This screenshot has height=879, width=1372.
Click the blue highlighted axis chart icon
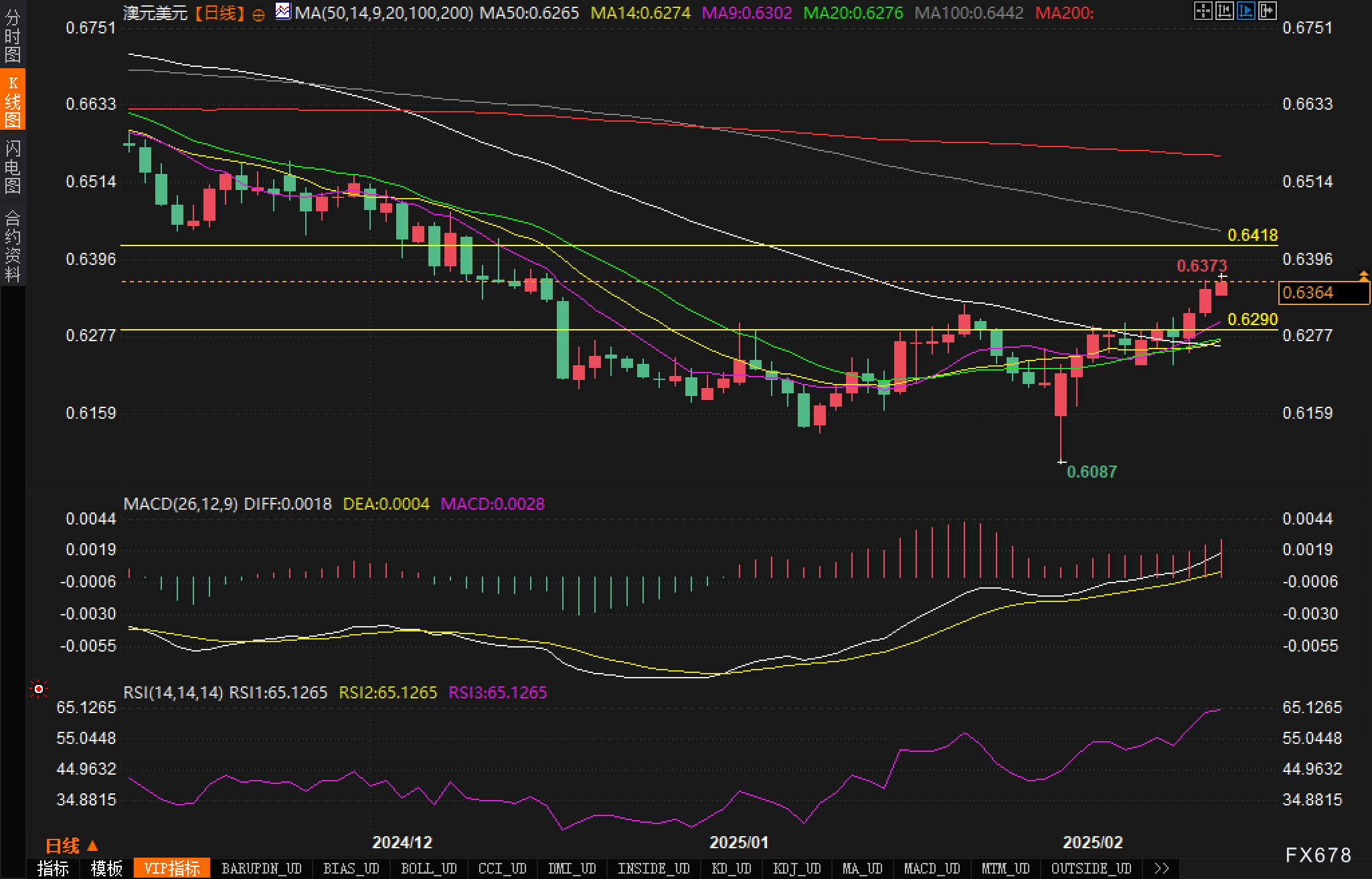point(1246,11)
